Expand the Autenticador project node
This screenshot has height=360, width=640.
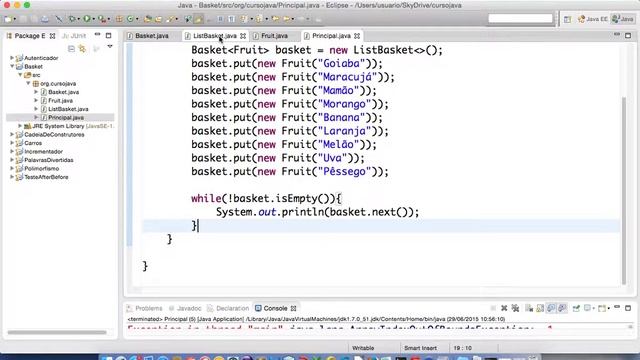(x=12, y=58)
